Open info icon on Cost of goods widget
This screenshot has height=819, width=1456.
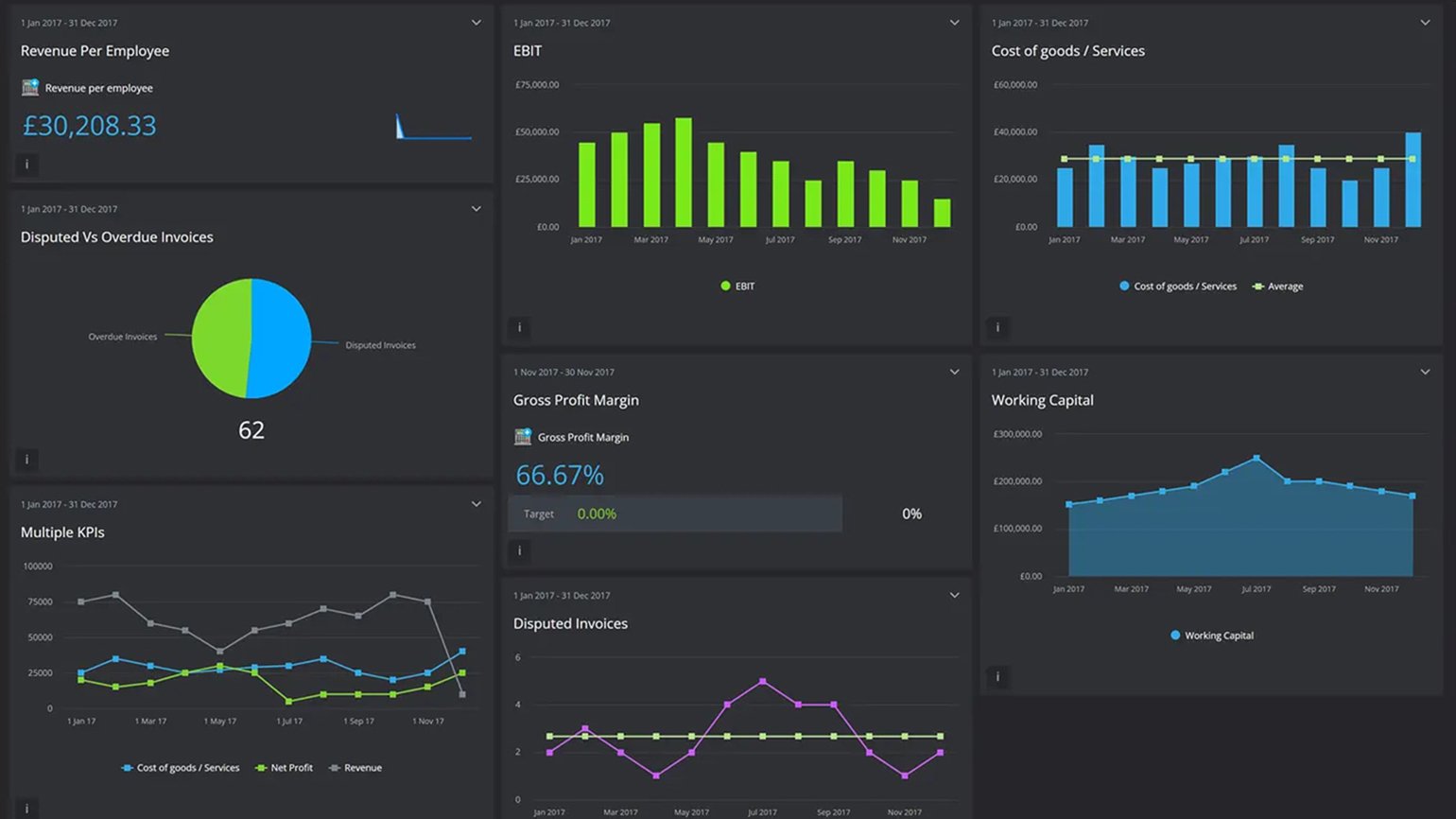[997, 328]
